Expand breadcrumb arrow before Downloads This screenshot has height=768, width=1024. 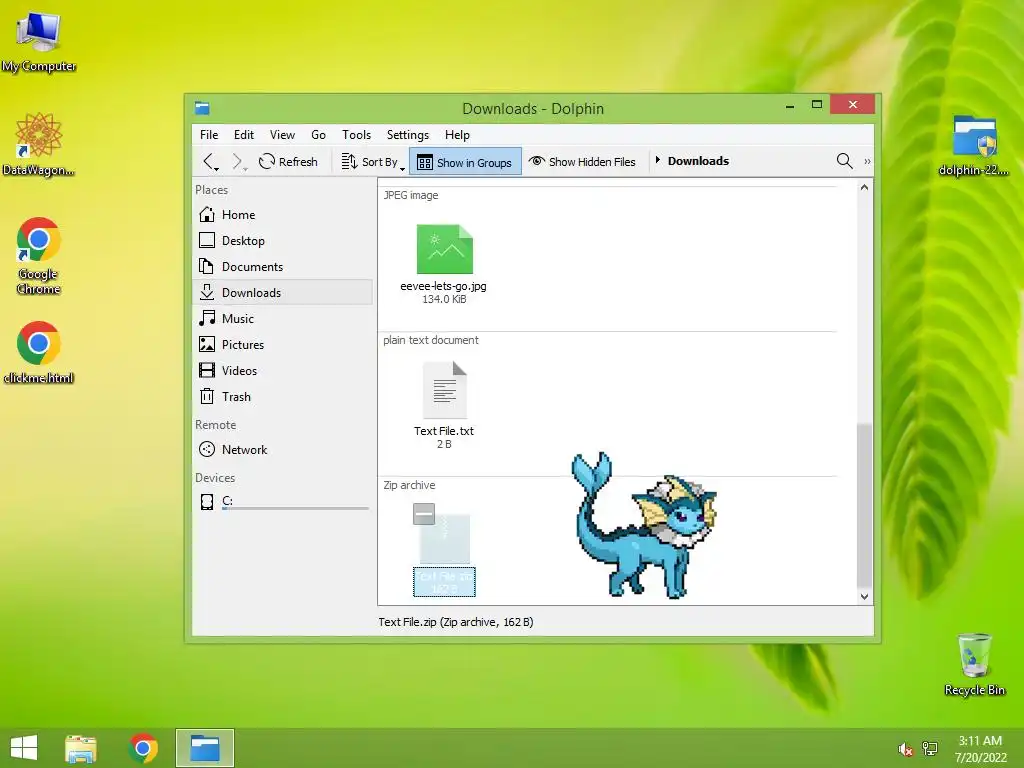[x=658, y=160]
